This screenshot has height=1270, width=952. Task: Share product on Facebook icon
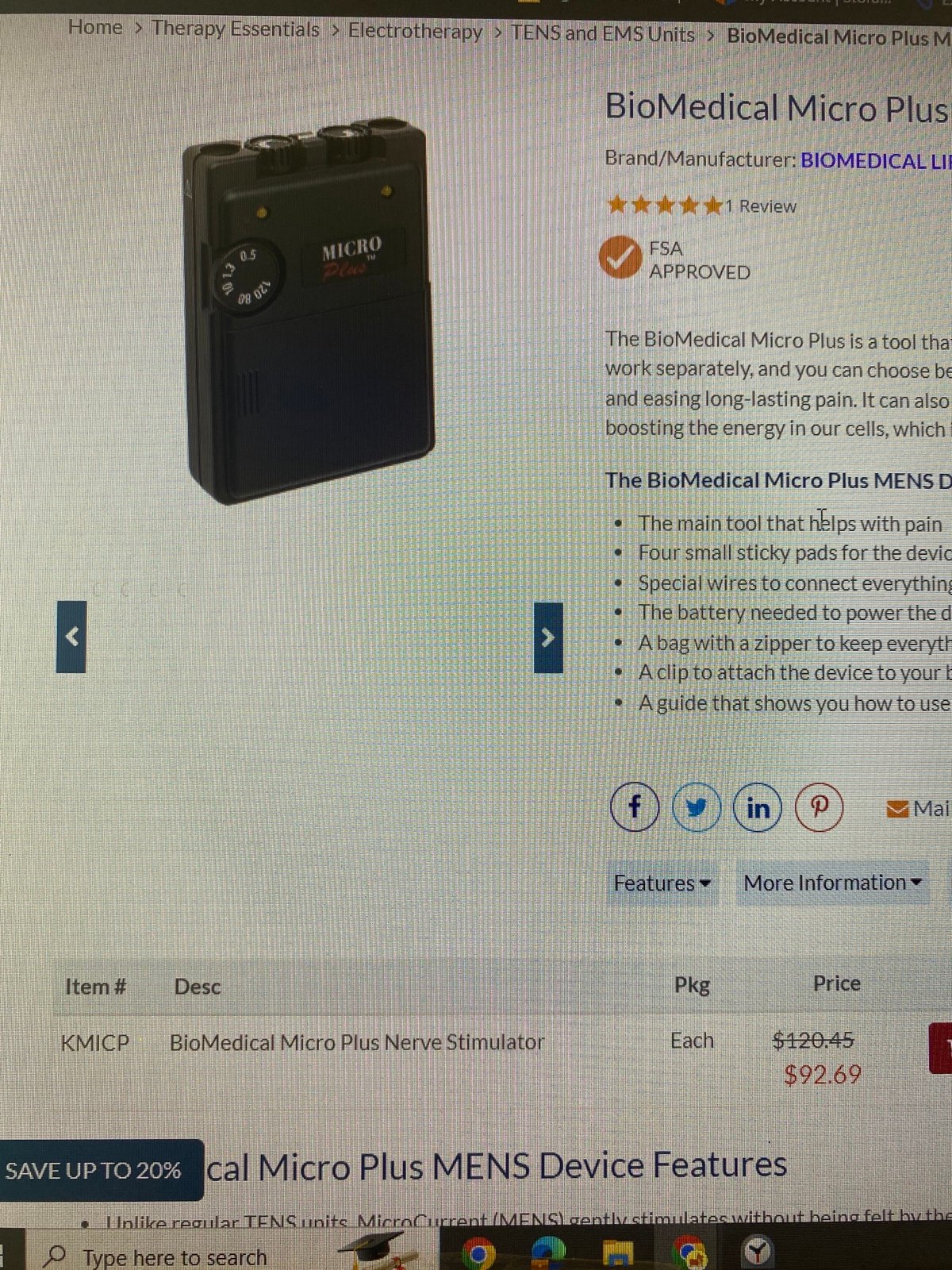[635, 806]
